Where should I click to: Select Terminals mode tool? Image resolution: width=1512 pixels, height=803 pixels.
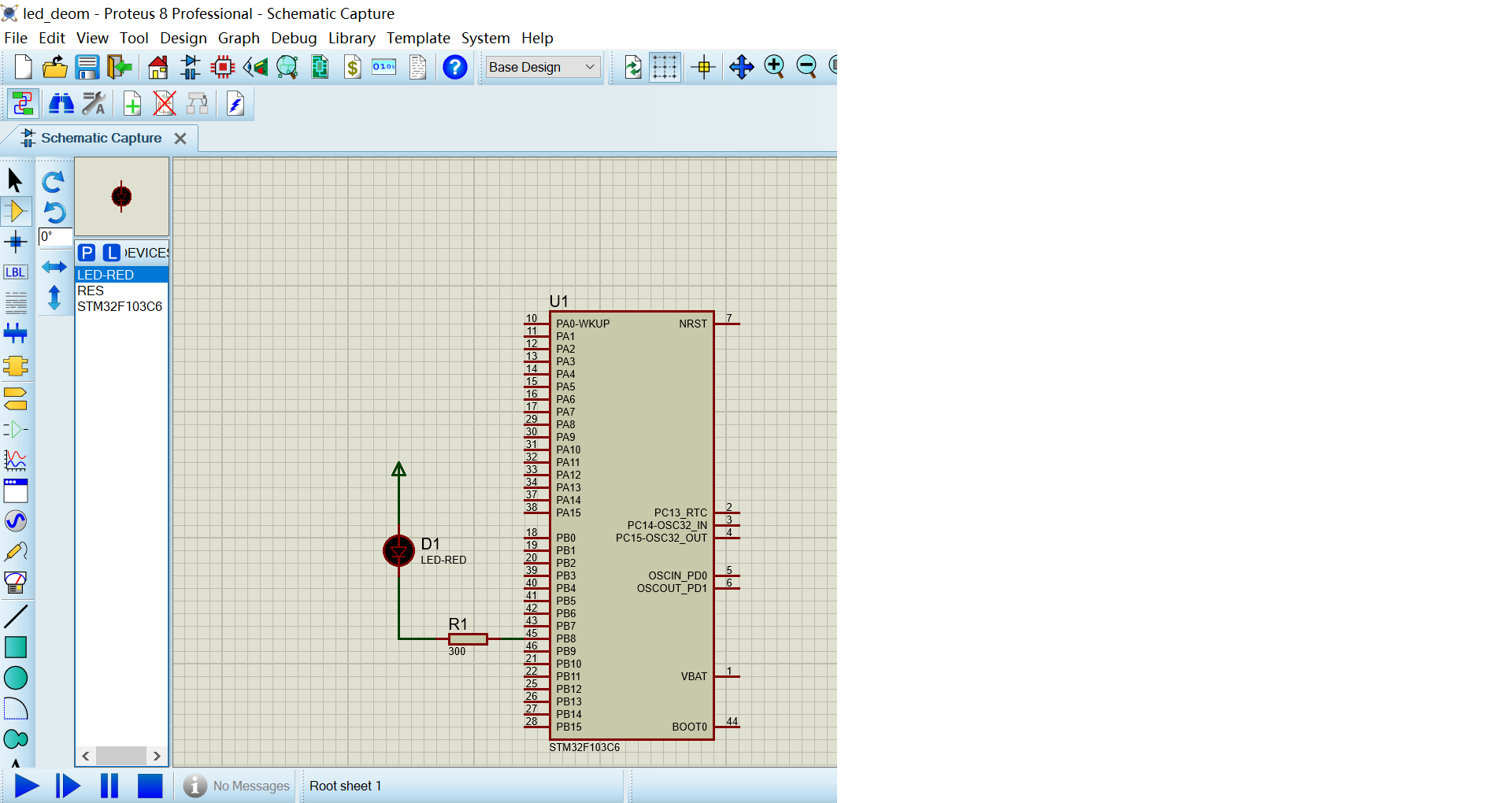coord(15,398)
